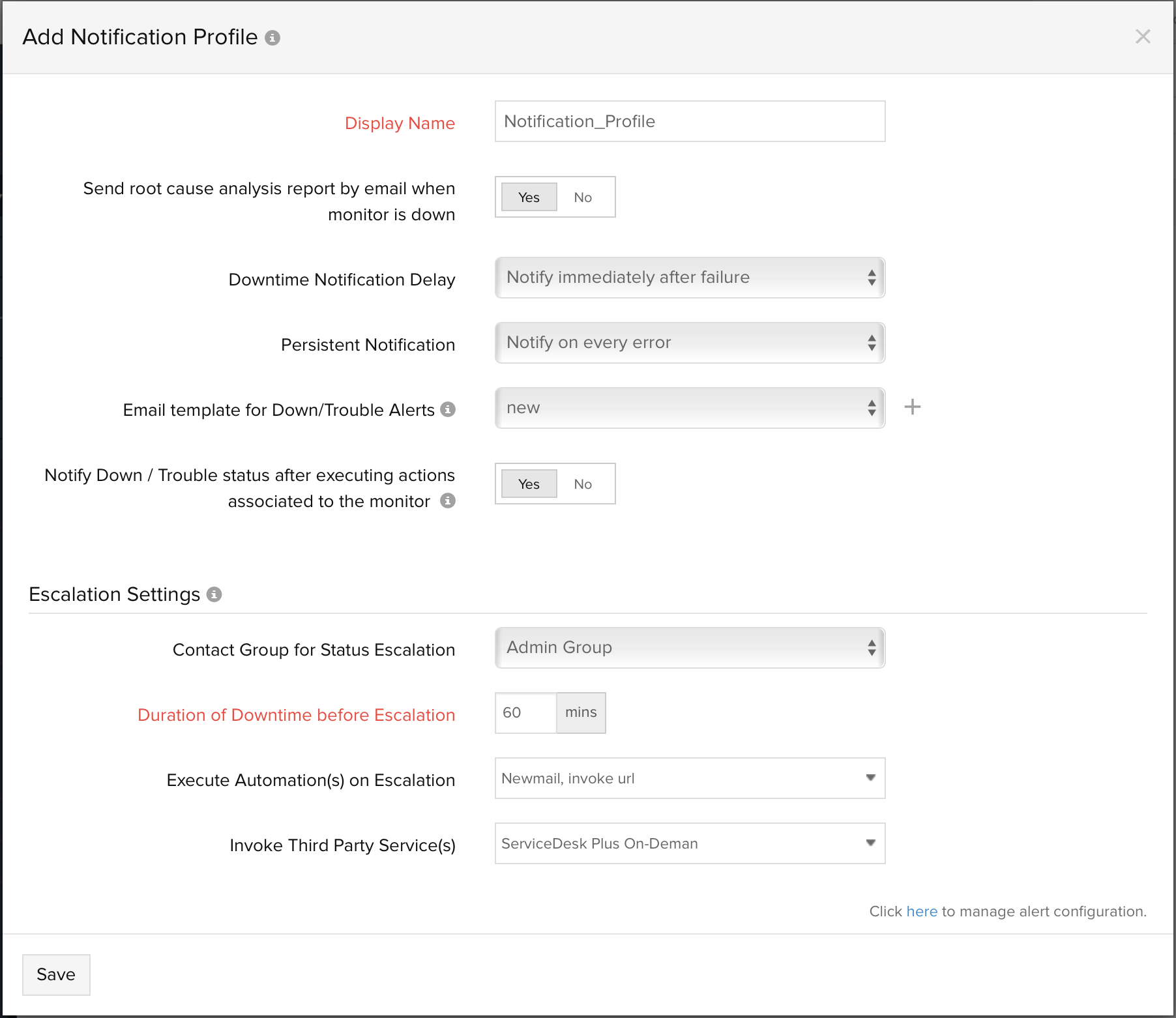The height and width of the screenshot is (1018, 1176).
Task: Click the 'mins' unit label
Action: point(581,713)
